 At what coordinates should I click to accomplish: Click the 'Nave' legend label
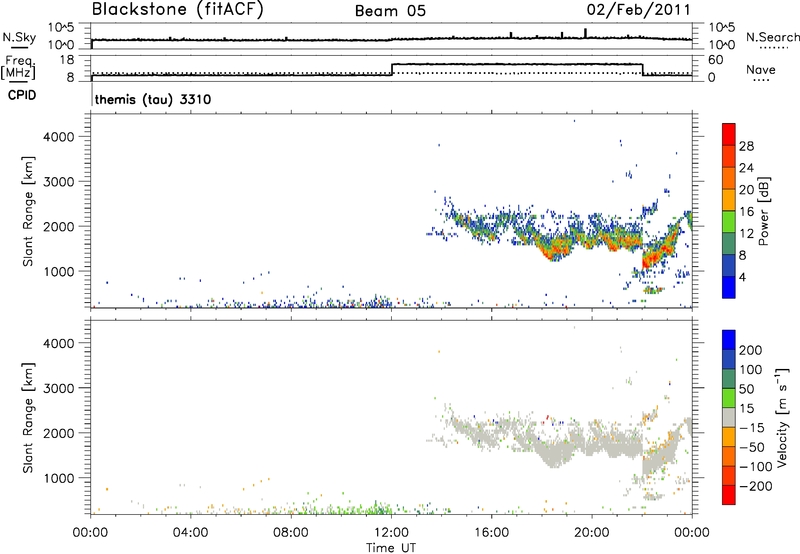(x=760, y=69)
